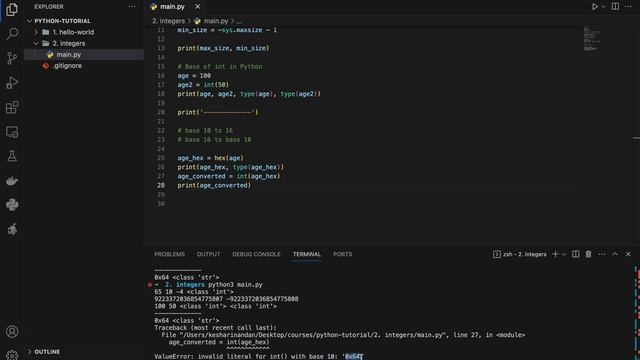Open the Manage settings gear
This screenshot has height=360, width=640.
pos(12,355)
